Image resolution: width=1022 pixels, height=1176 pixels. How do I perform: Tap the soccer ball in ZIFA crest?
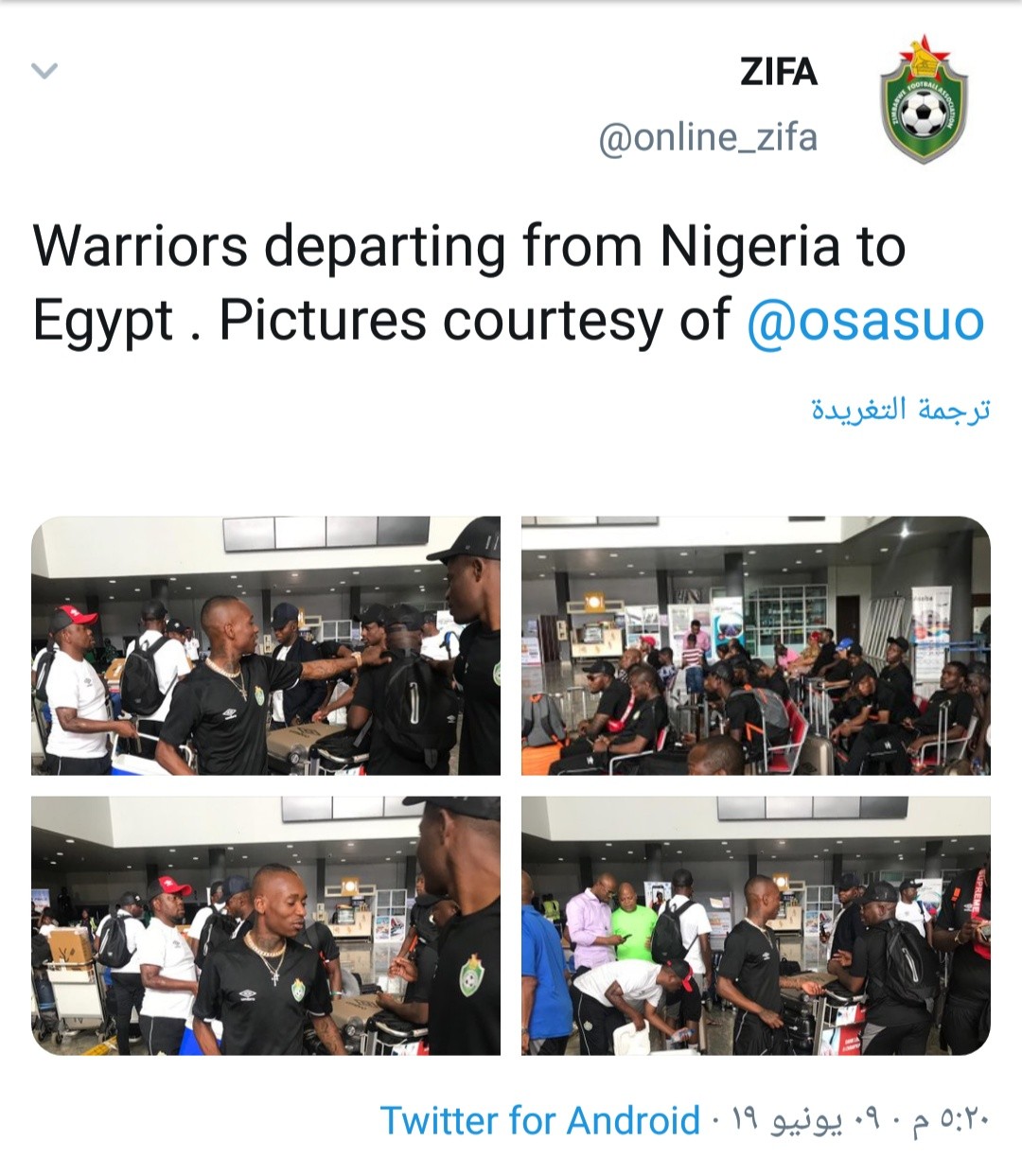(x=923, y=114)
